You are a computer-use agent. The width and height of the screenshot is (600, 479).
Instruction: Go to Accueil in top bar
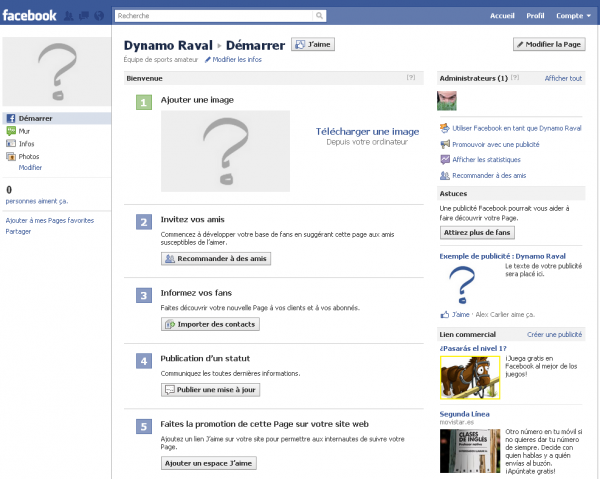(502, 16)
